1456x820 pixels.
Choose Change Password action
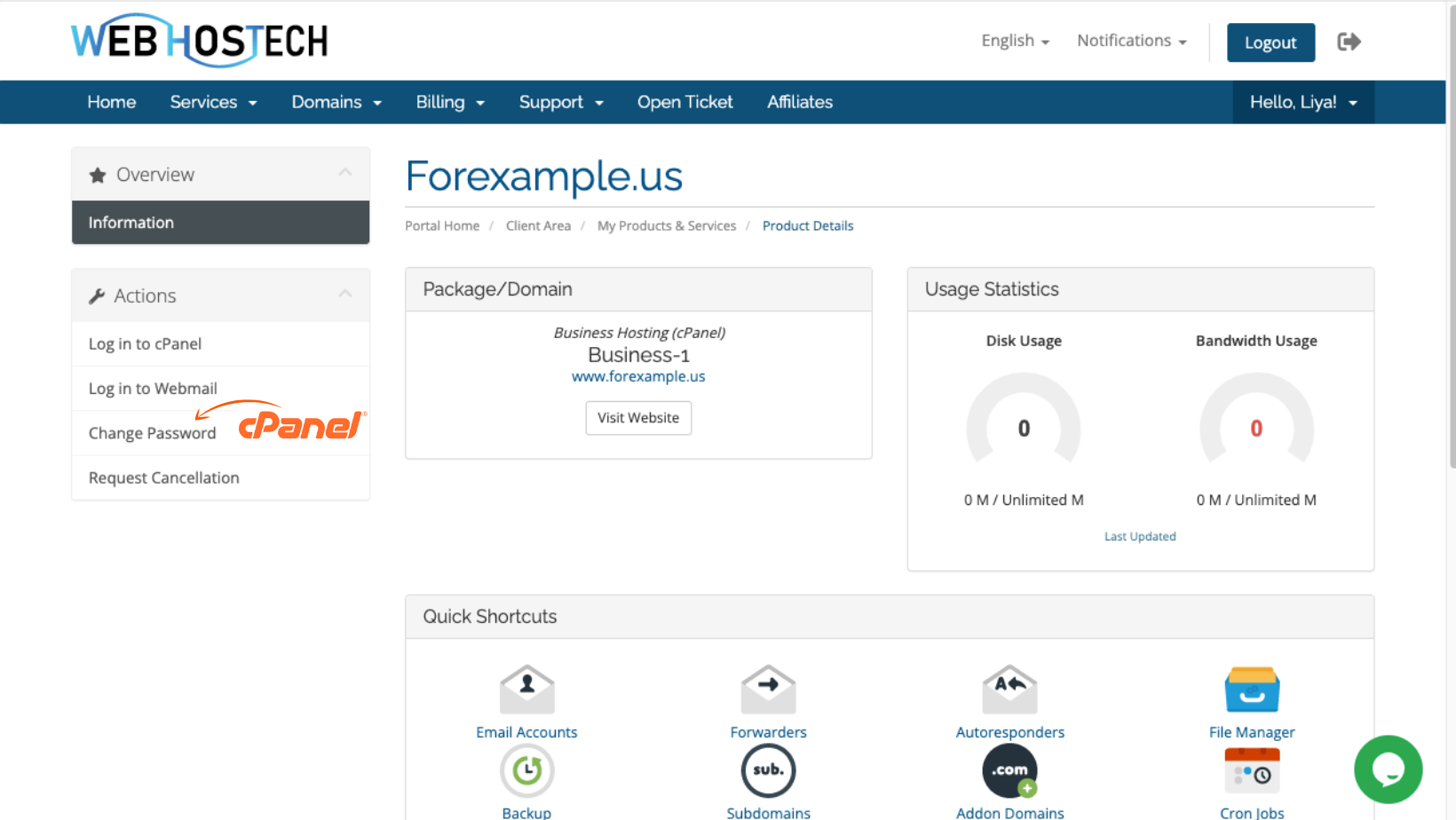220,433
